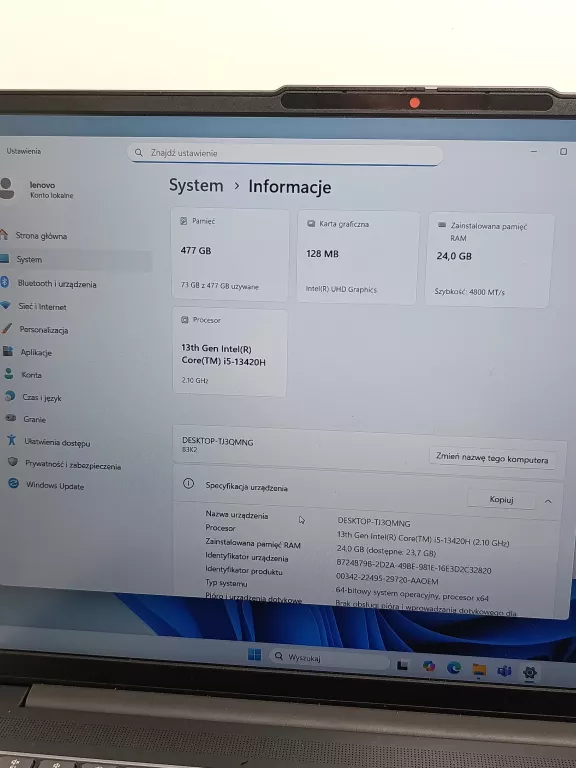This screenshot has height=768, width=576.
Task: Maximize the Settings window
Action: pos(563,151)
